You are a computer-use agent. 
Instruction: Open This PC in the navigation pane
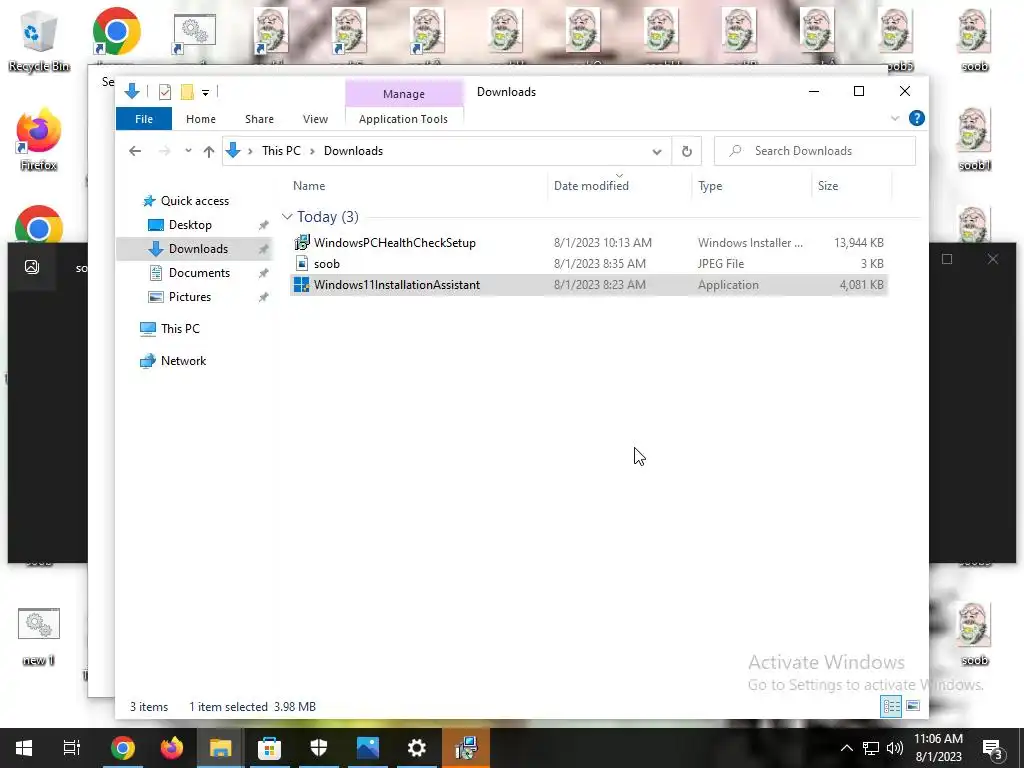pyautogui.click(x=180, y=328)
